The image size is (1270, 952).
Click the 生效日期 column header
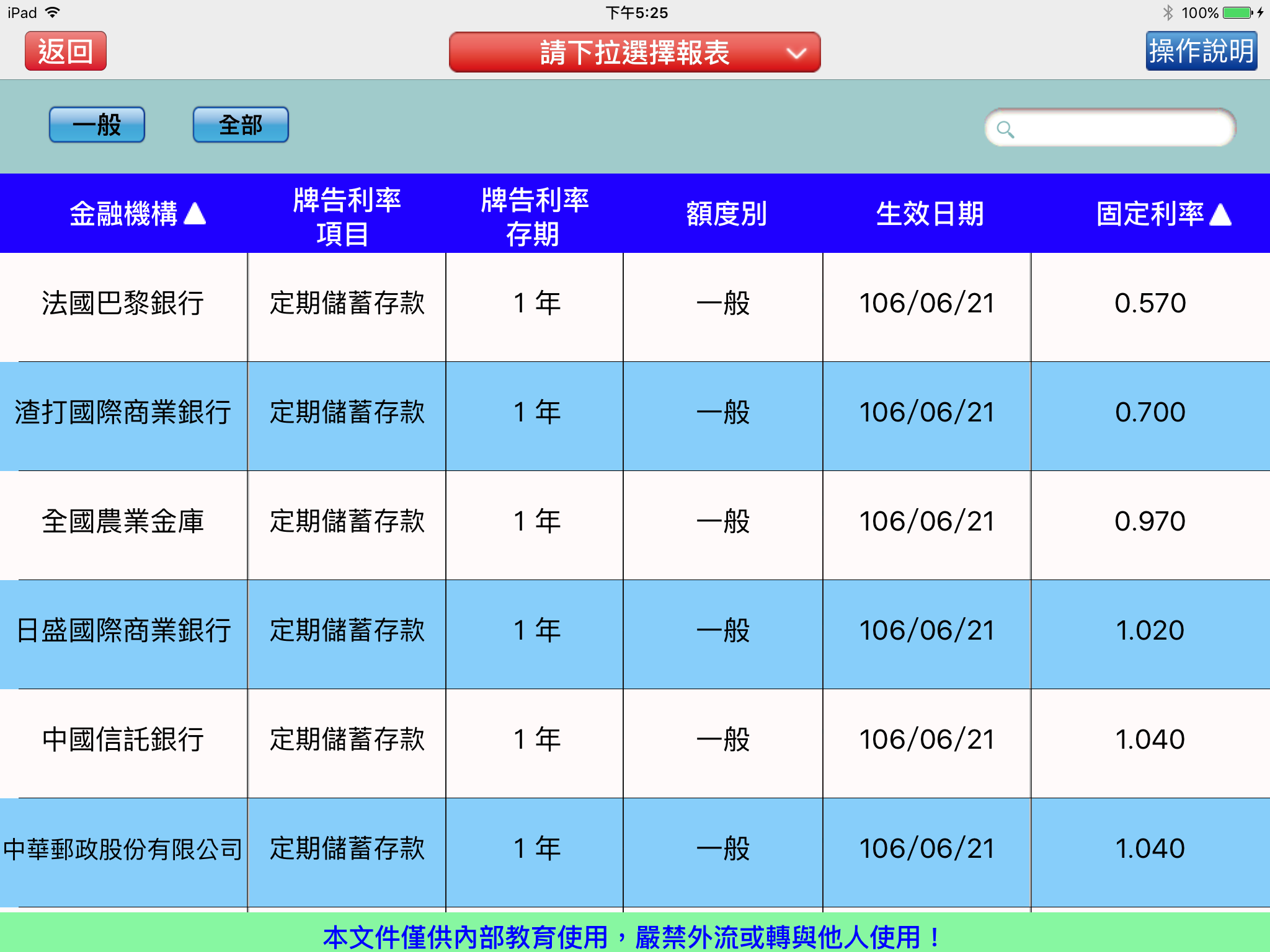tap(930, 214)
